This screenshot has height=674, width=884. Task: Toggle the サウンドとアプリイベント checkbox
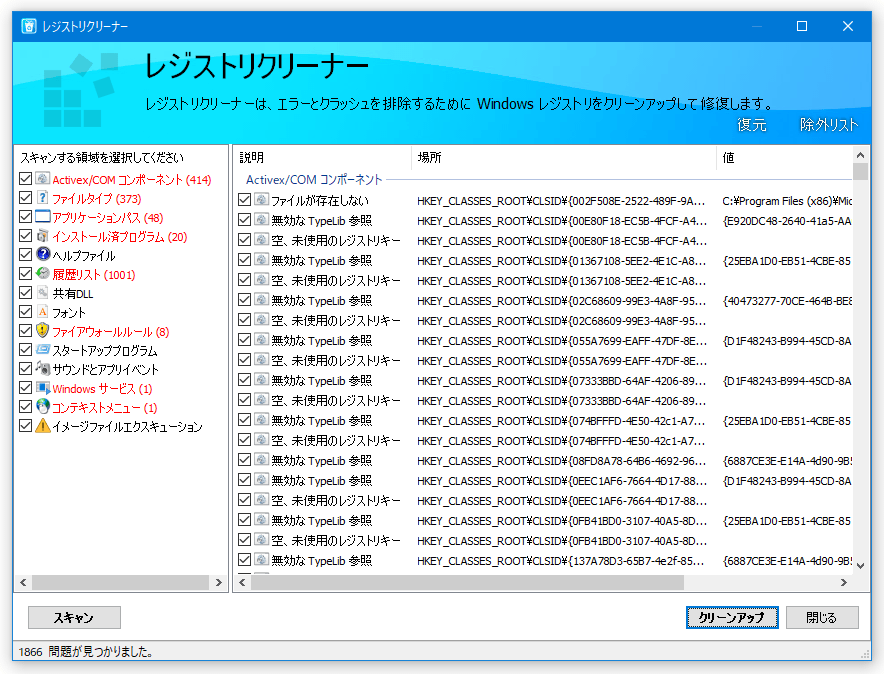point(25,369)
